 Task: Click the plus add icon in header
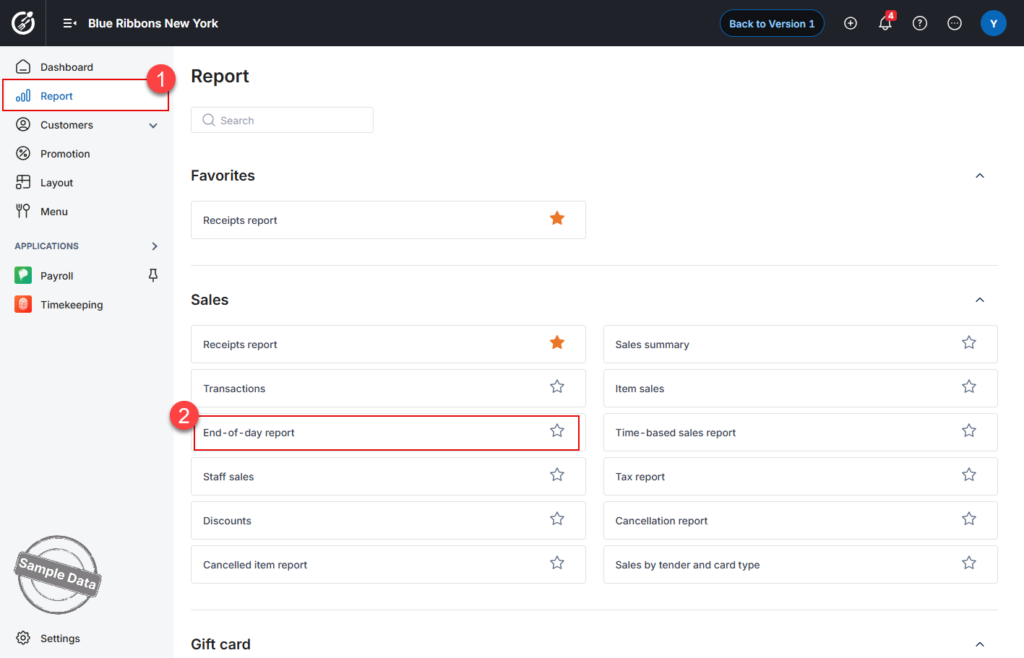[850, 24]
